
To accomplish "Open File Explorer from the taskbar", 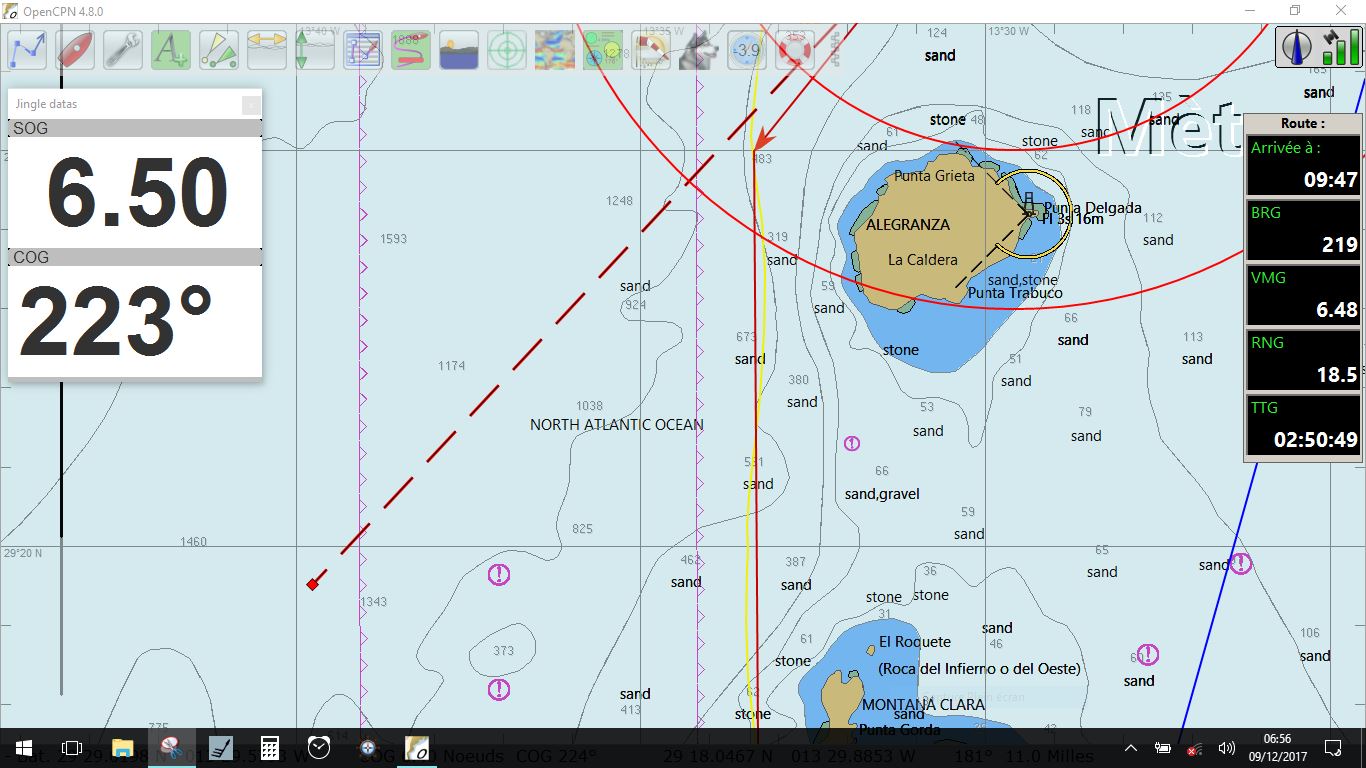I will click(122, 748).
